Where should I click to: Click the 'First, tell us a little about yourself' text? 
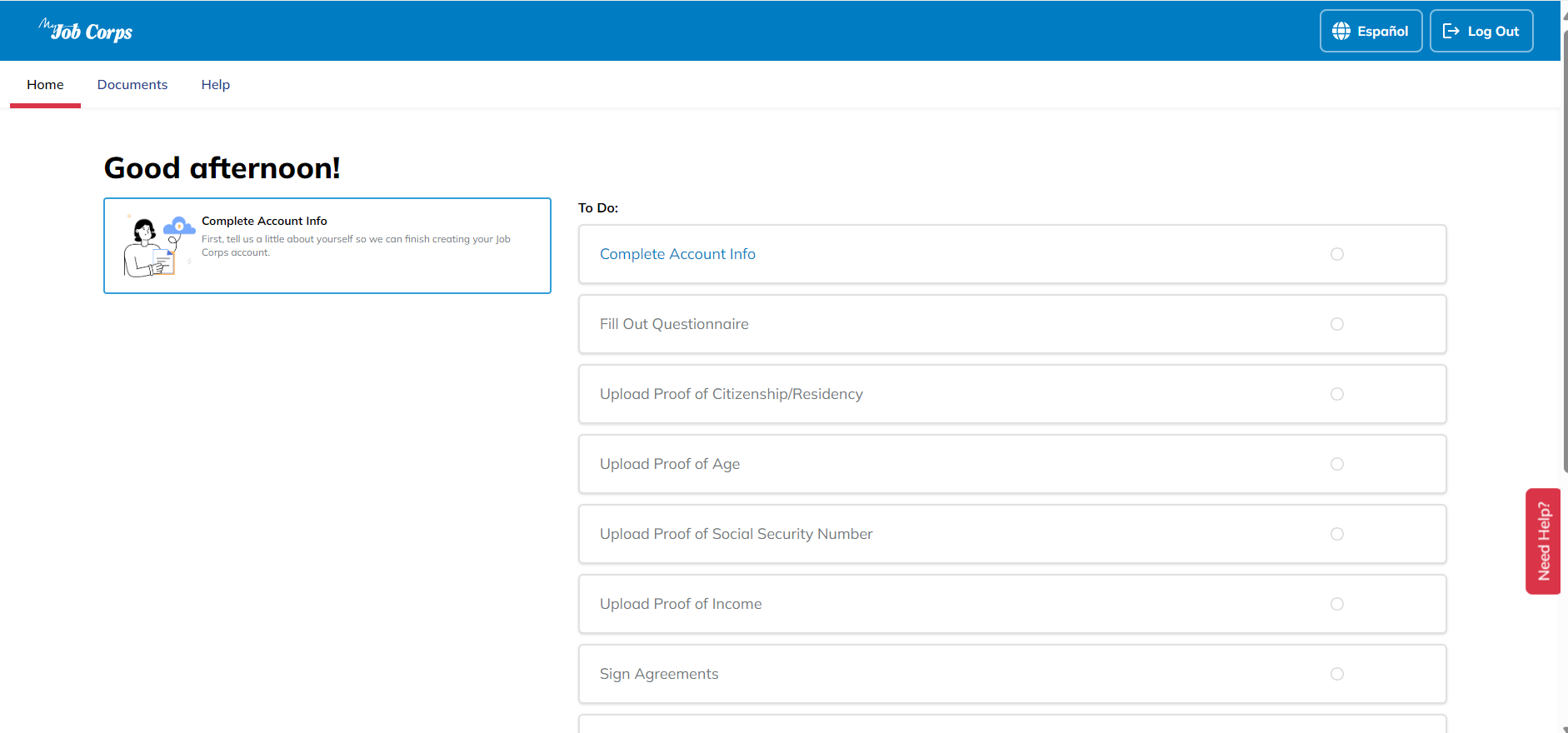356,246
